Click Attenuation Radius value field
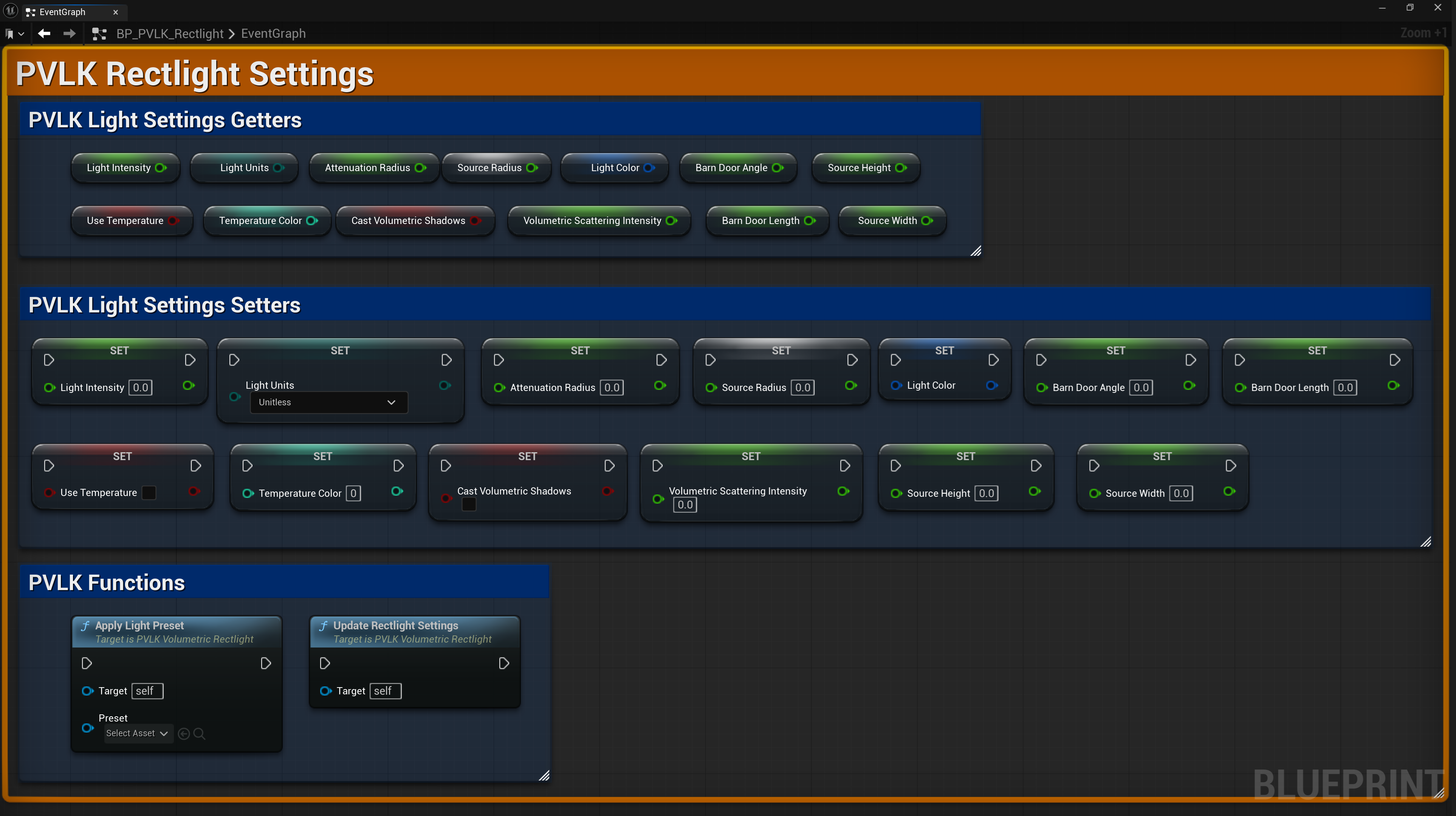Screen dimensions: 1456x816 pyautogui.click(x=612, y=388)
